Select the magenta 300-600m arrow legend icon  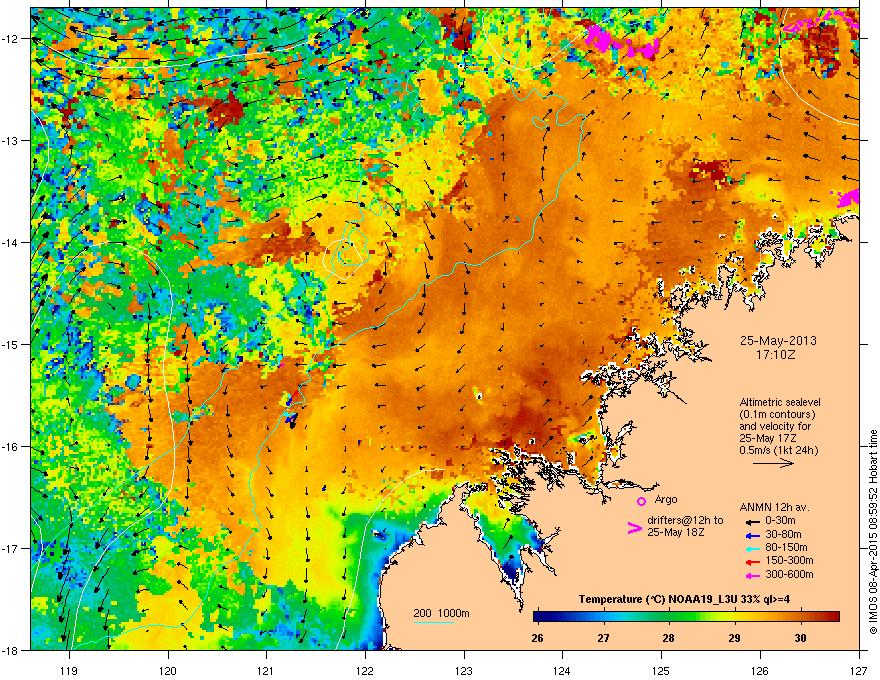click(x=751, y=575)
